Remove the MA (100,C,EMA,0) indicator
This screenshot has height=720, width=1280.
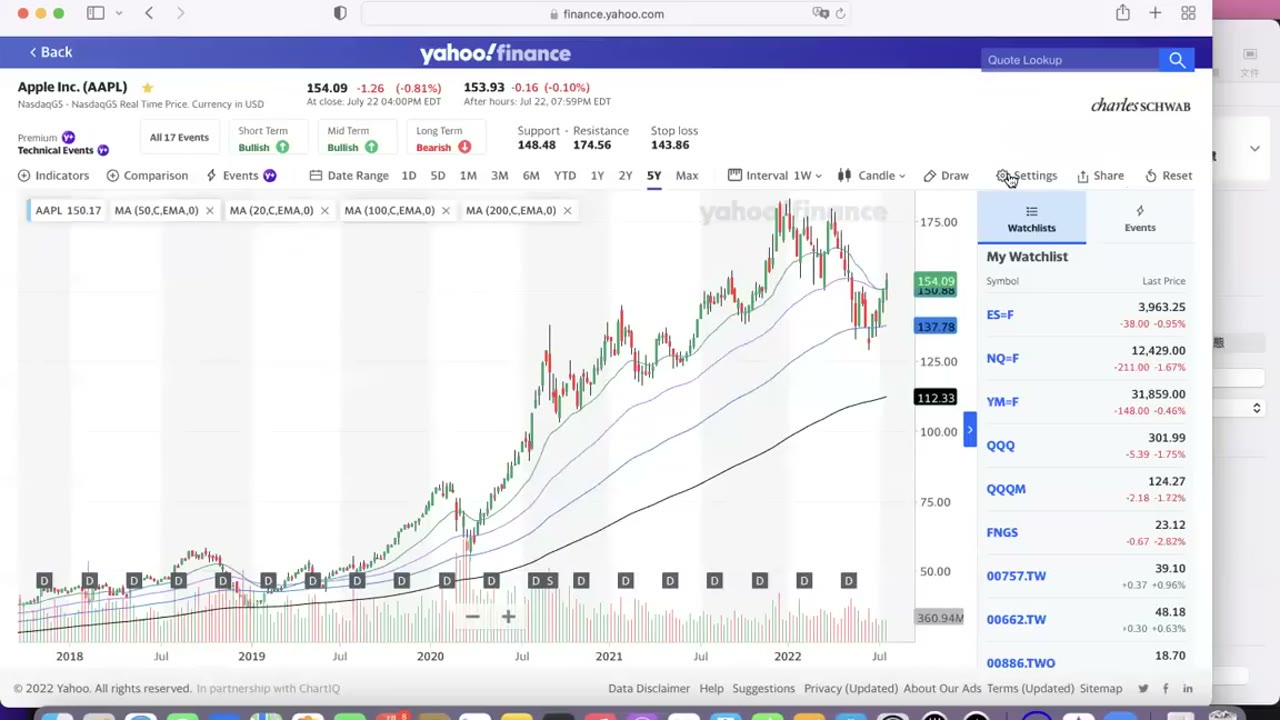[x=445, y=210]
